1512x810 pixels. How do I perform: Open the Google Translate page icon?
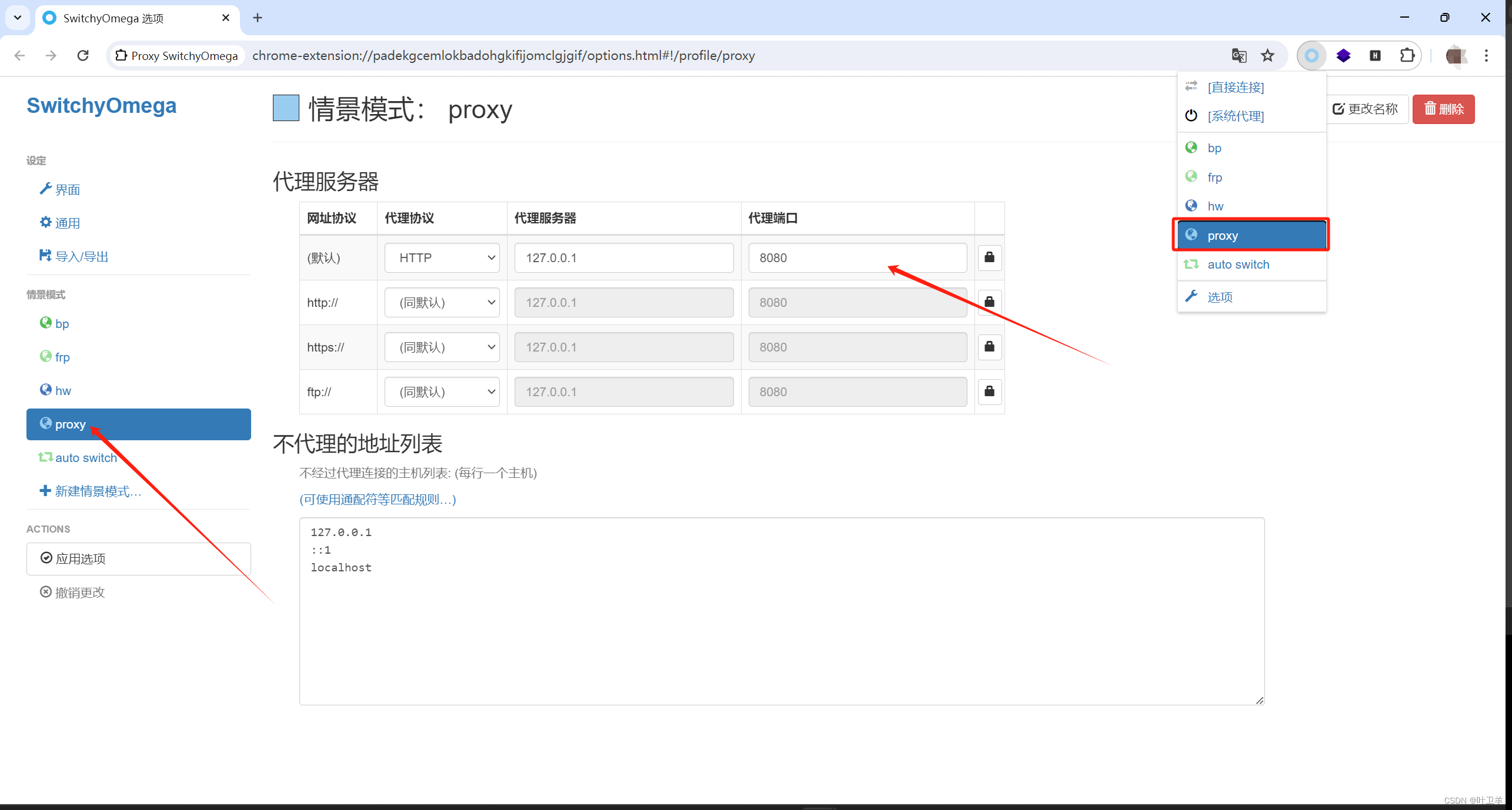[1239, 56]
